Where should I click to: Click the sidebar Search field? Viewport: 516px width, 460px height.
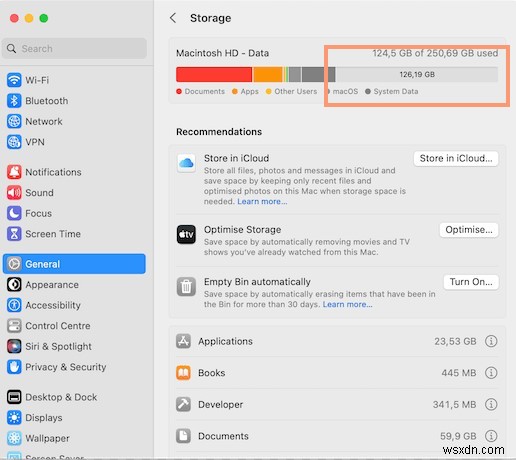point(74,49)
